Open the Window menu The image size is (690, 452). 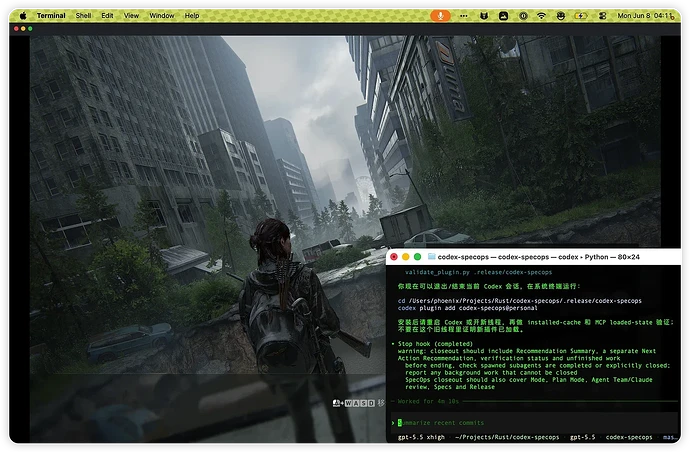(x=162, y=15)
